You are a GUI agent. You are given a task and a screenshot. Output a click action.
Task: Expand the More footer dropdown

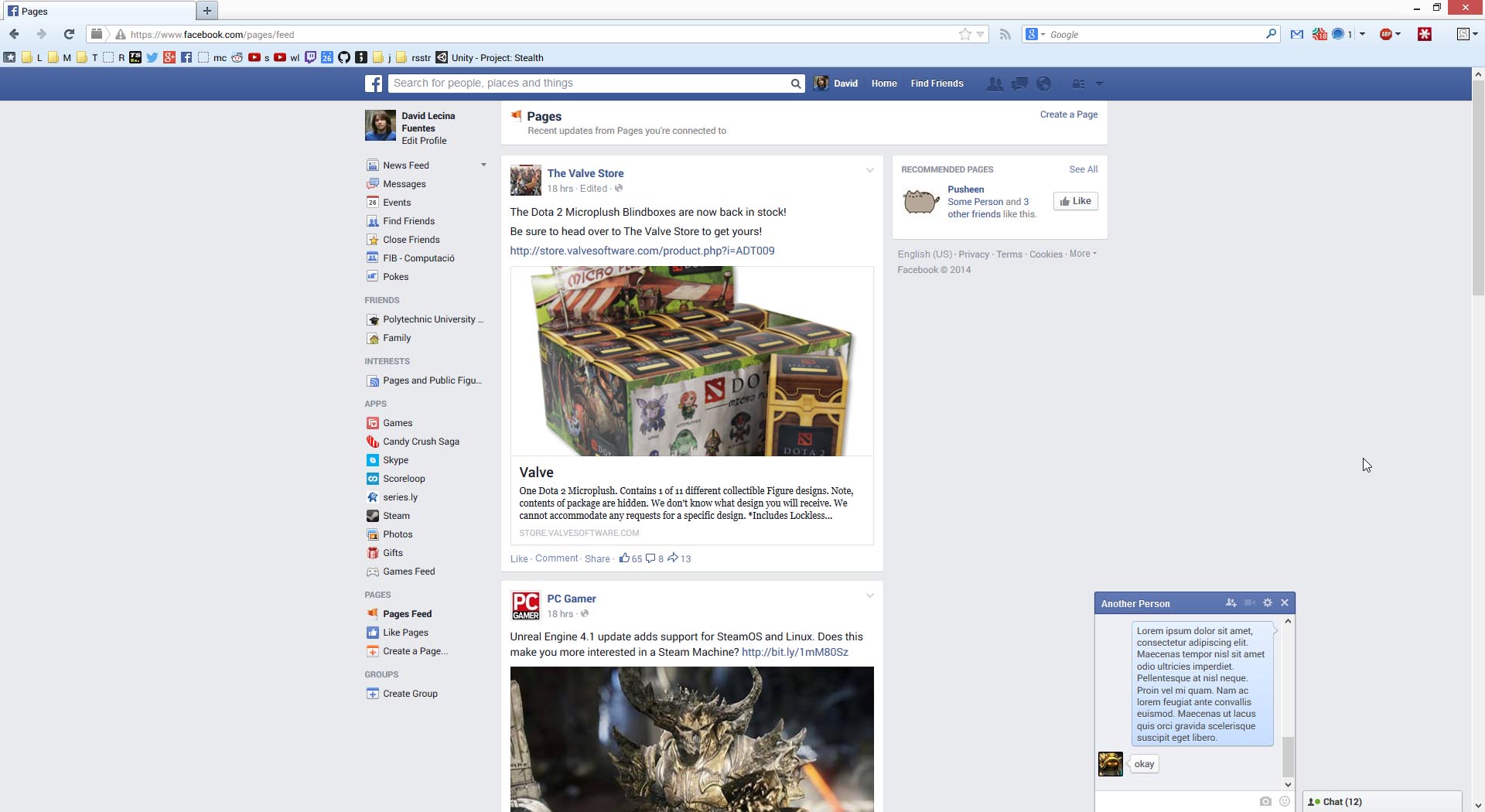click(x=1083, y=254)
